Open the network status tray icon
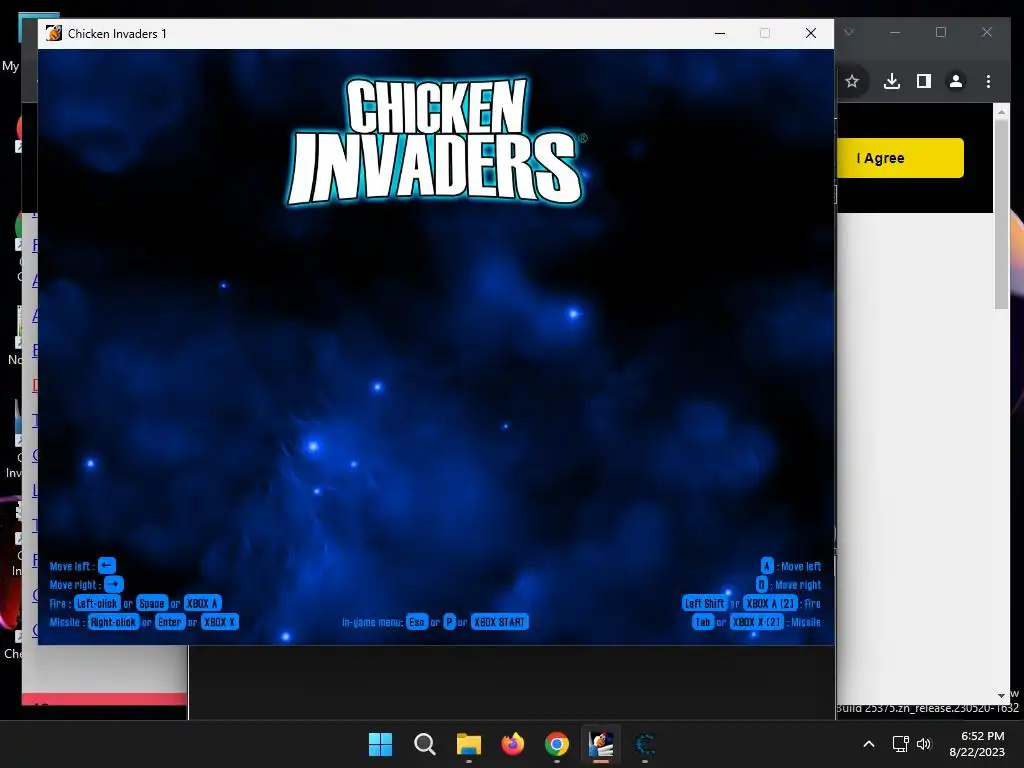1024x768 pixels. pyautogui.click(x=901, y=744)
